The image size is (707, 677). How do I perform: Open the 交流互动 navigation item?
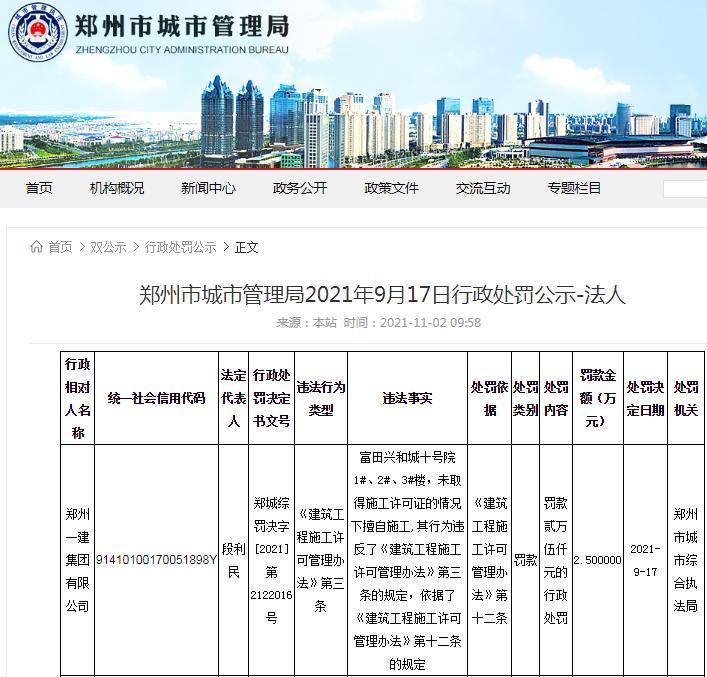[x=483, y=188]
